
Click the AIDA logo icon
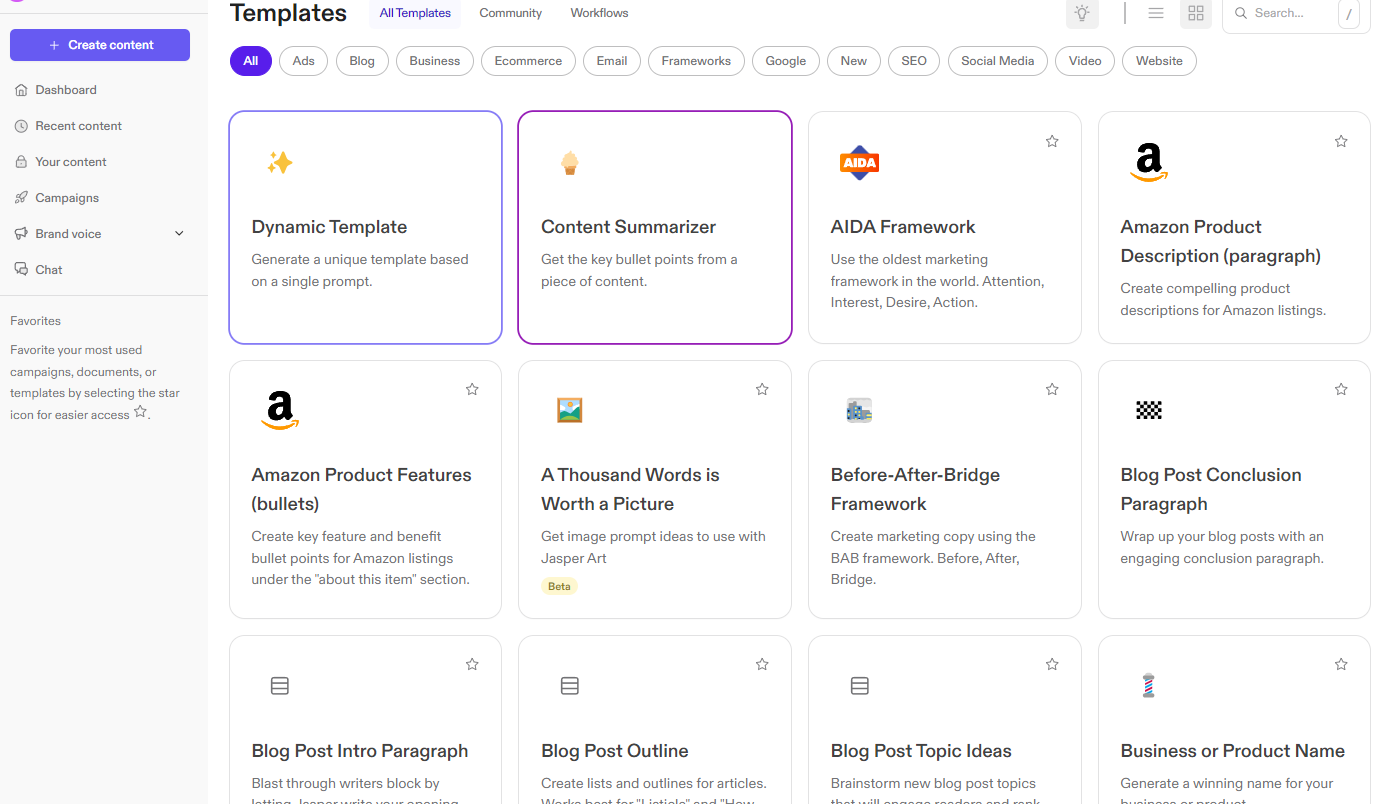(859, 162)
